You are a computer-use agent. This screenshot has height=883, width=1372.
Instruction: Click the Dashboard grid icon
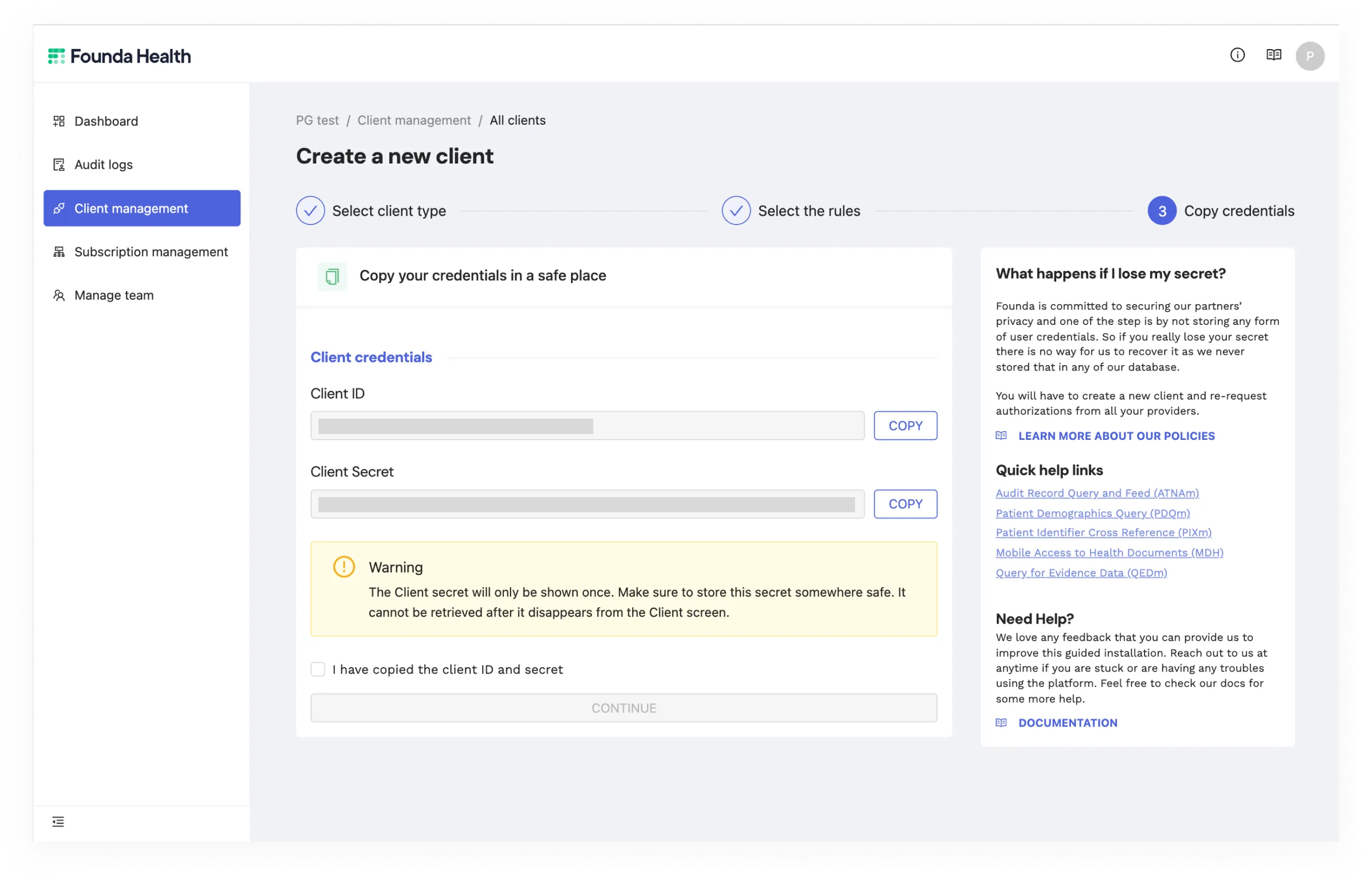(x=58, y=121)
